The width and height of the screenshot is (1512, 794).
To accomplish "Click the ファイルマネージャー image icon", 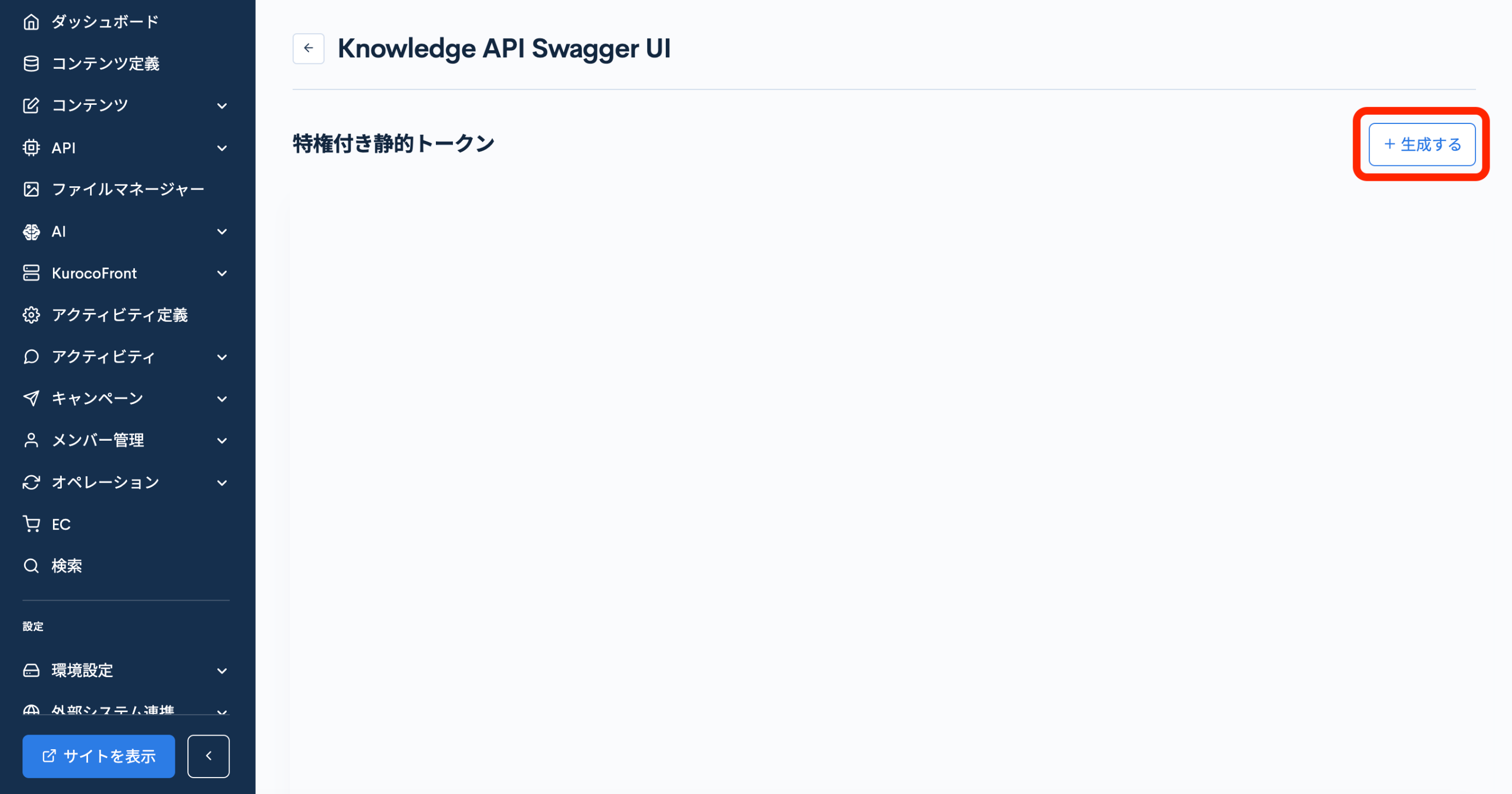I will [31, 189].
